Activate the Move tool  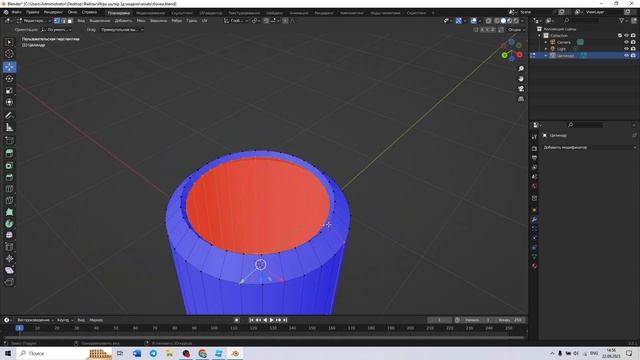[9, 67]
